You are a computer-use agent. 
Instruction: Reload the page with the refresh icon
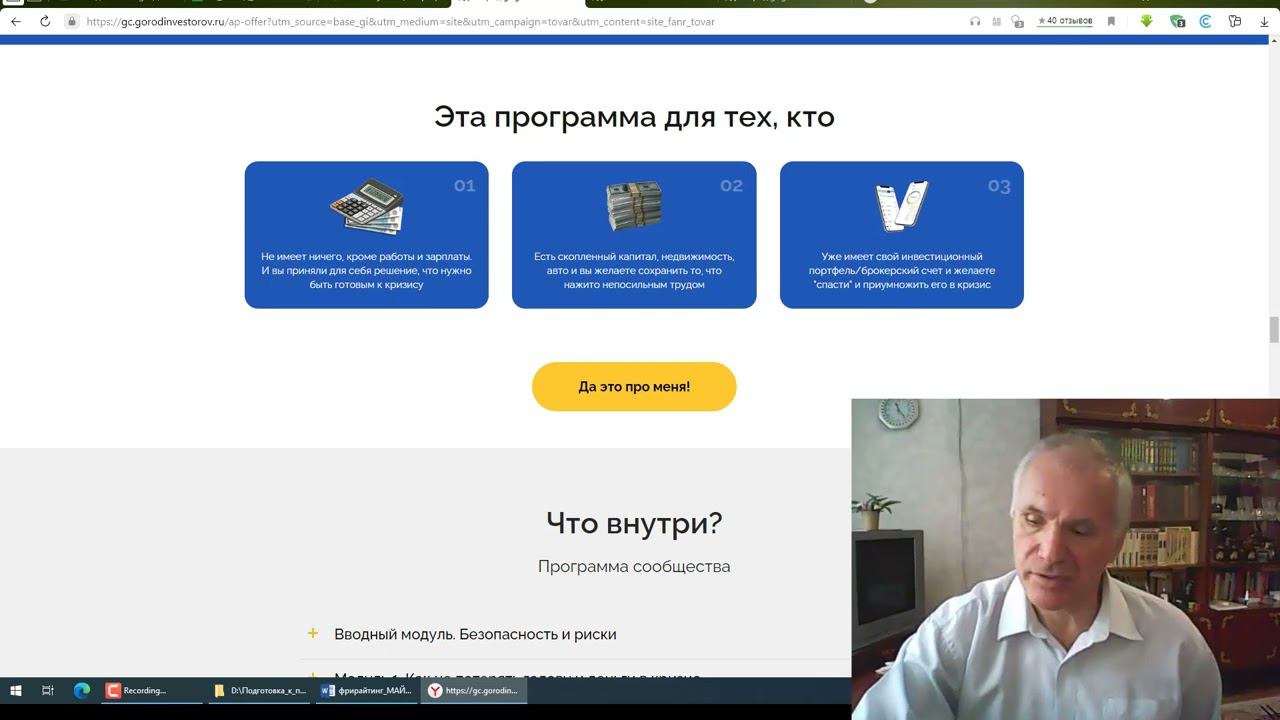pyautogui.click(x=45, y=21)
